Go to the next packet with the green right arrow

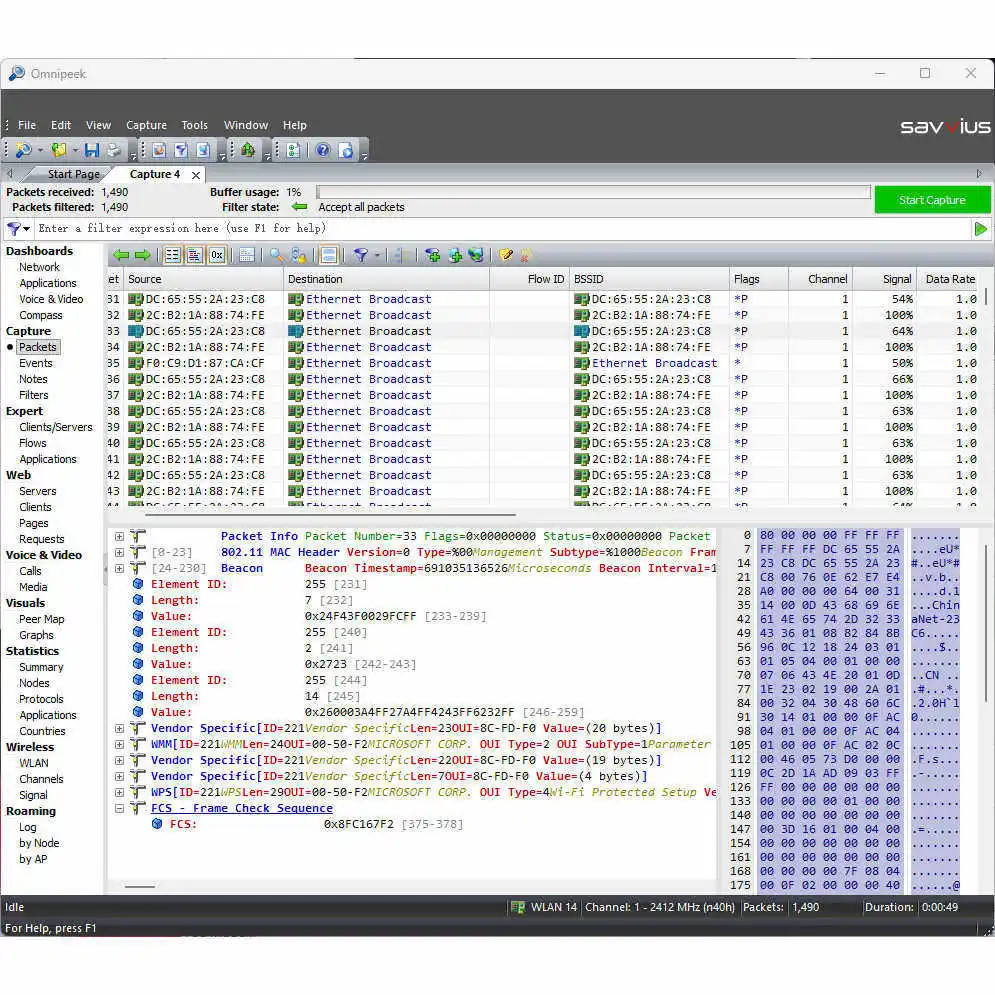(x=143, y=255)
